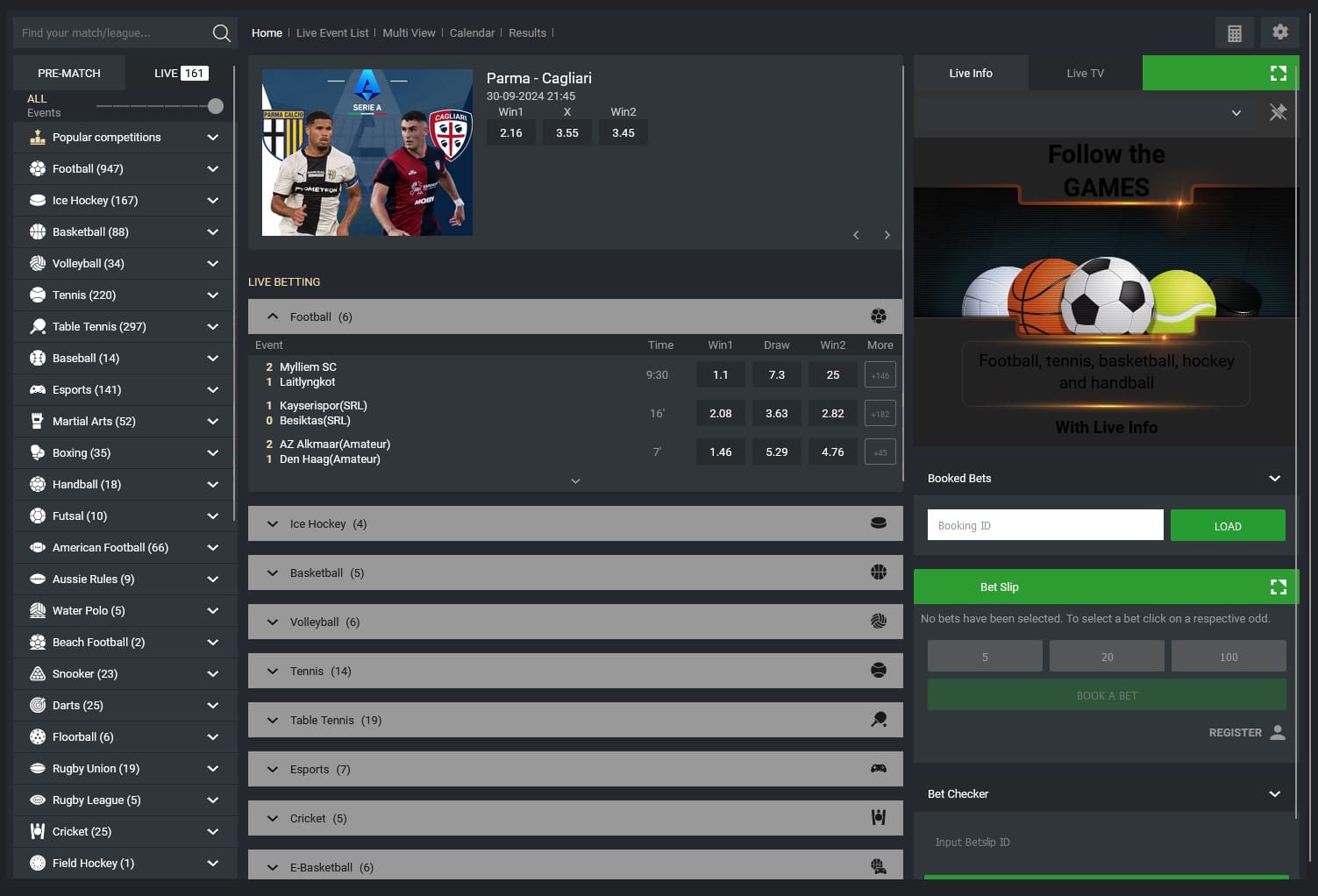Click REGISTER in the Bet Slip panel
1318x896 pixels.
click(x=1235, y=732)
